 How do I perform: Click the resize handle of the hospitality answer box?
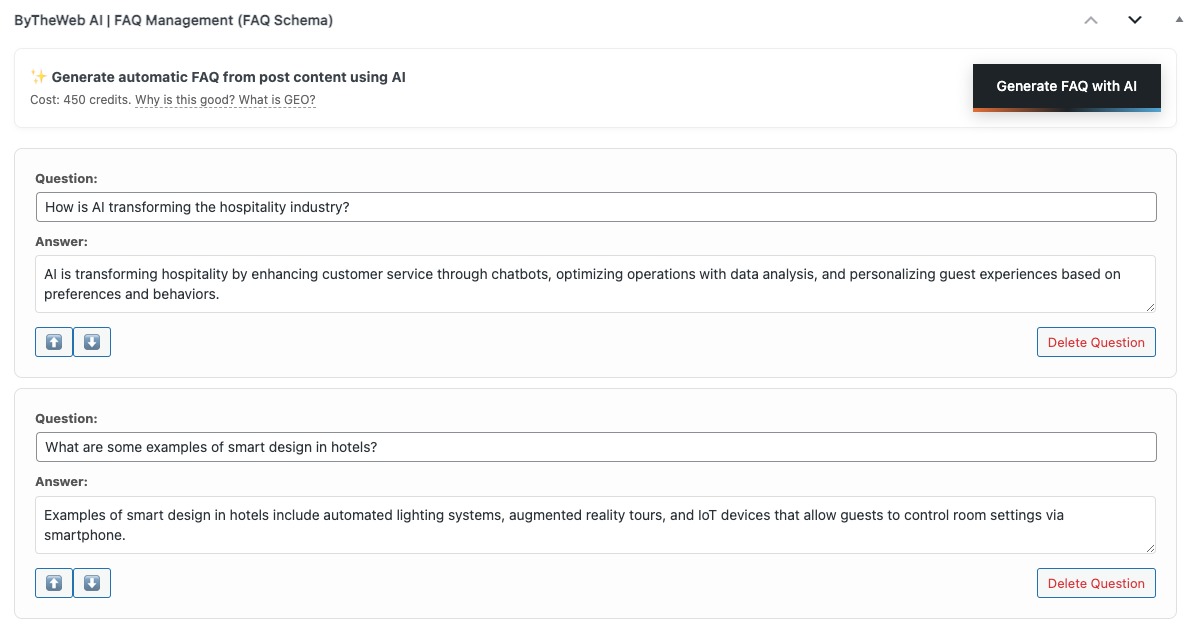[x=1150, y=307]
